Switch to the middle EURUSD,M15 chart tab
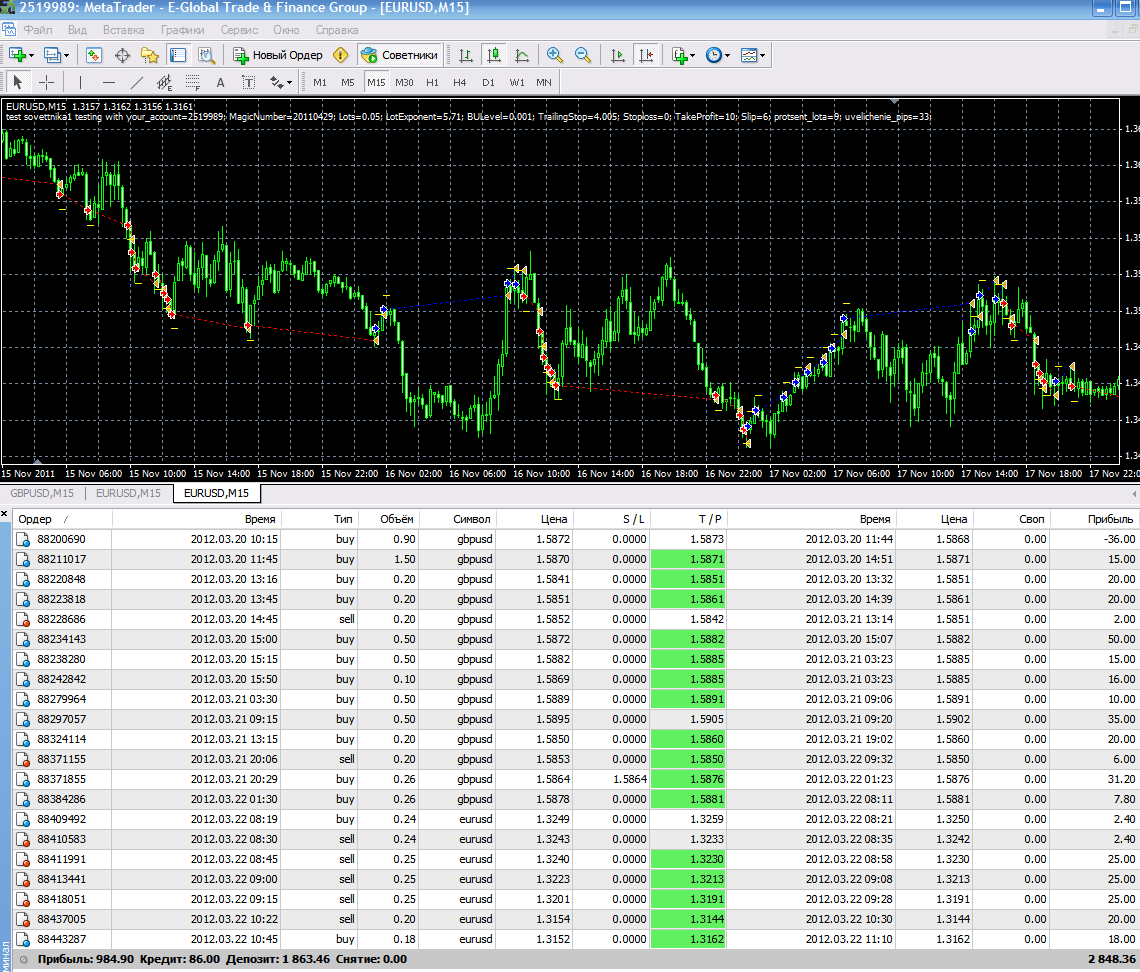This screenshot has height=972, width=1140. pyautogui.click(x=129, y=493)
